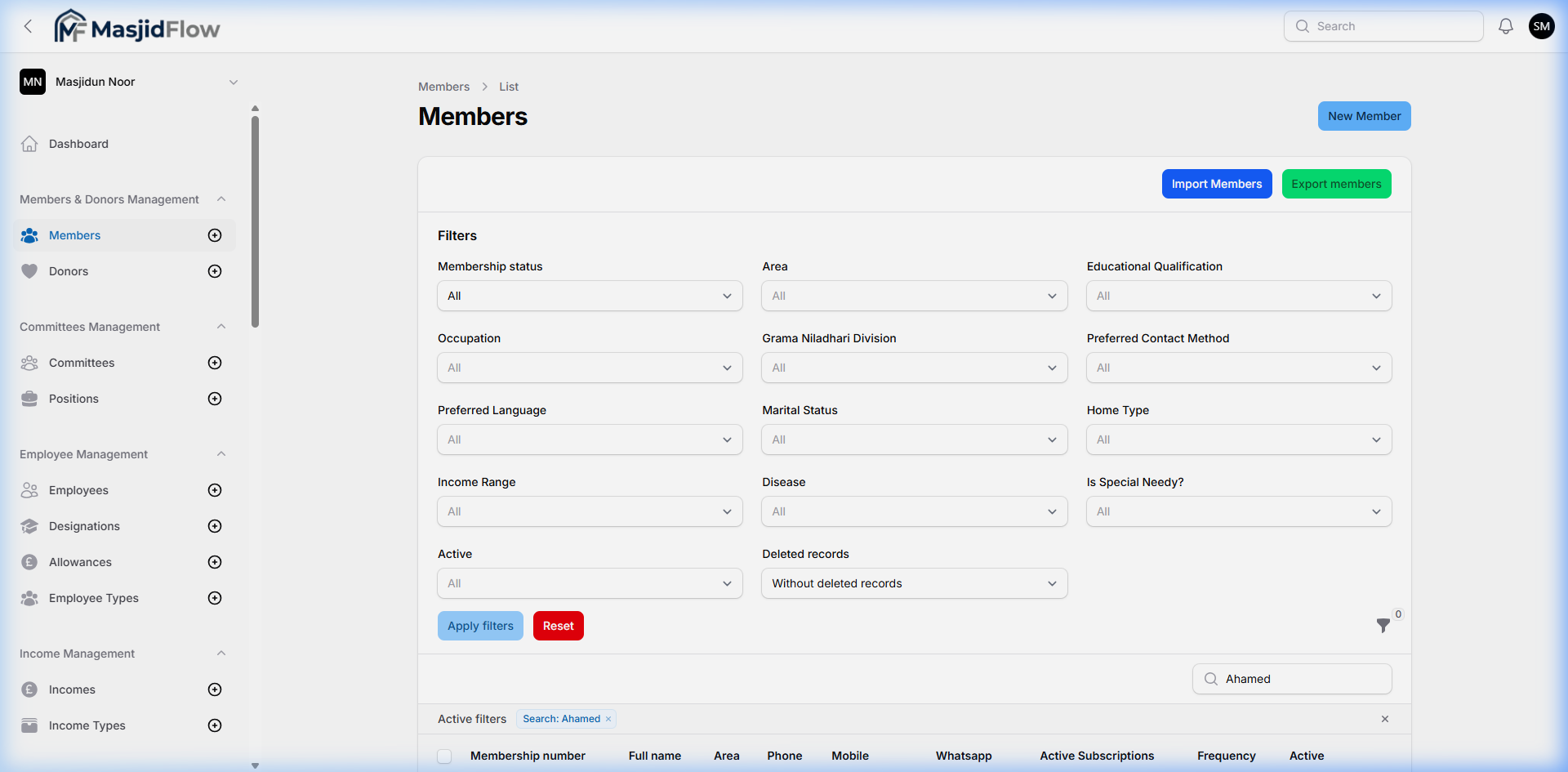The image size is (1568, 772).
Task: Select the Donors heart icon in sidebar
Action: (29, 270)
